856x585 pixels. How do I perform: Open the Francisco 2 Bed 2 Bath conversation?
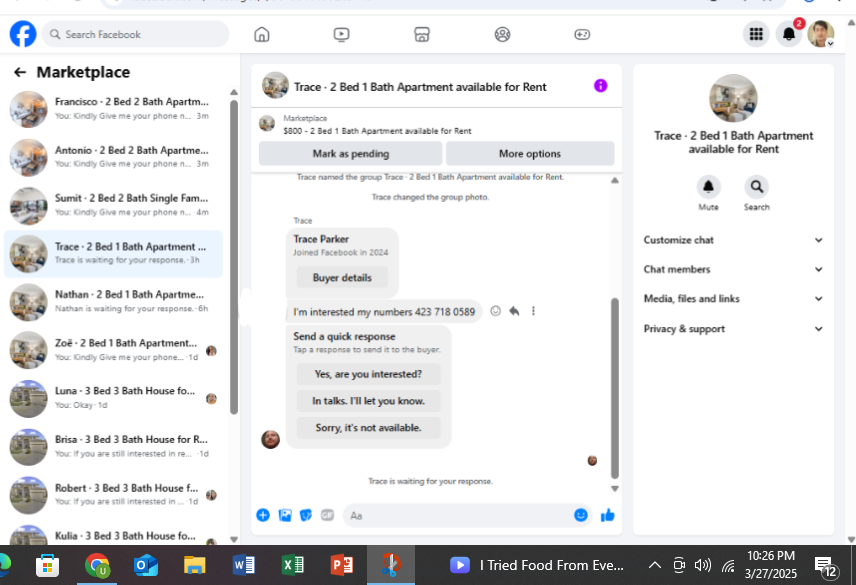coord(113,109)
